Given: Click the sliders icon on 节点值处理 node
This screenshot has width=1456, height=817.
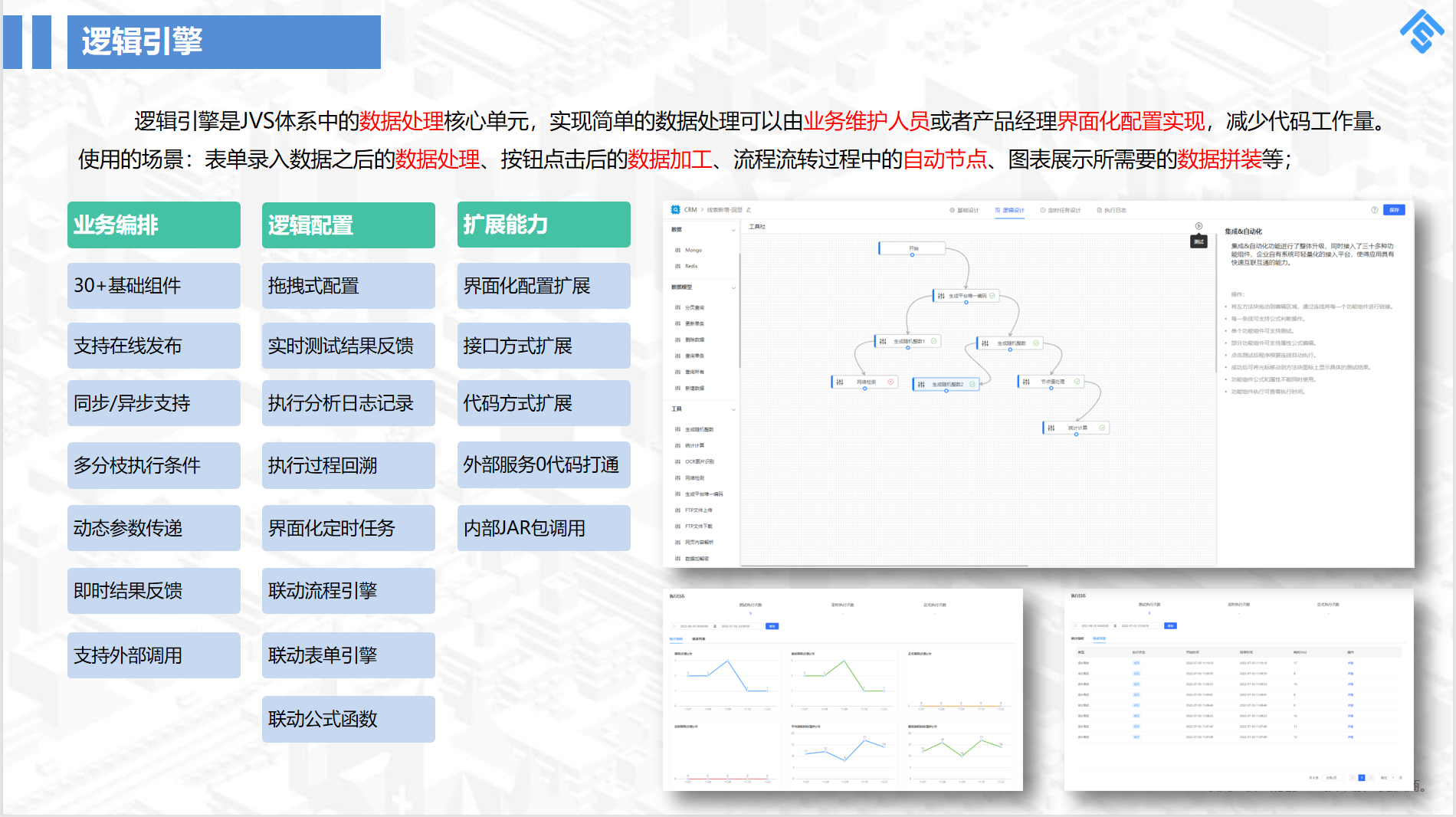Looking at the screenshot, I should point(1026,381).
